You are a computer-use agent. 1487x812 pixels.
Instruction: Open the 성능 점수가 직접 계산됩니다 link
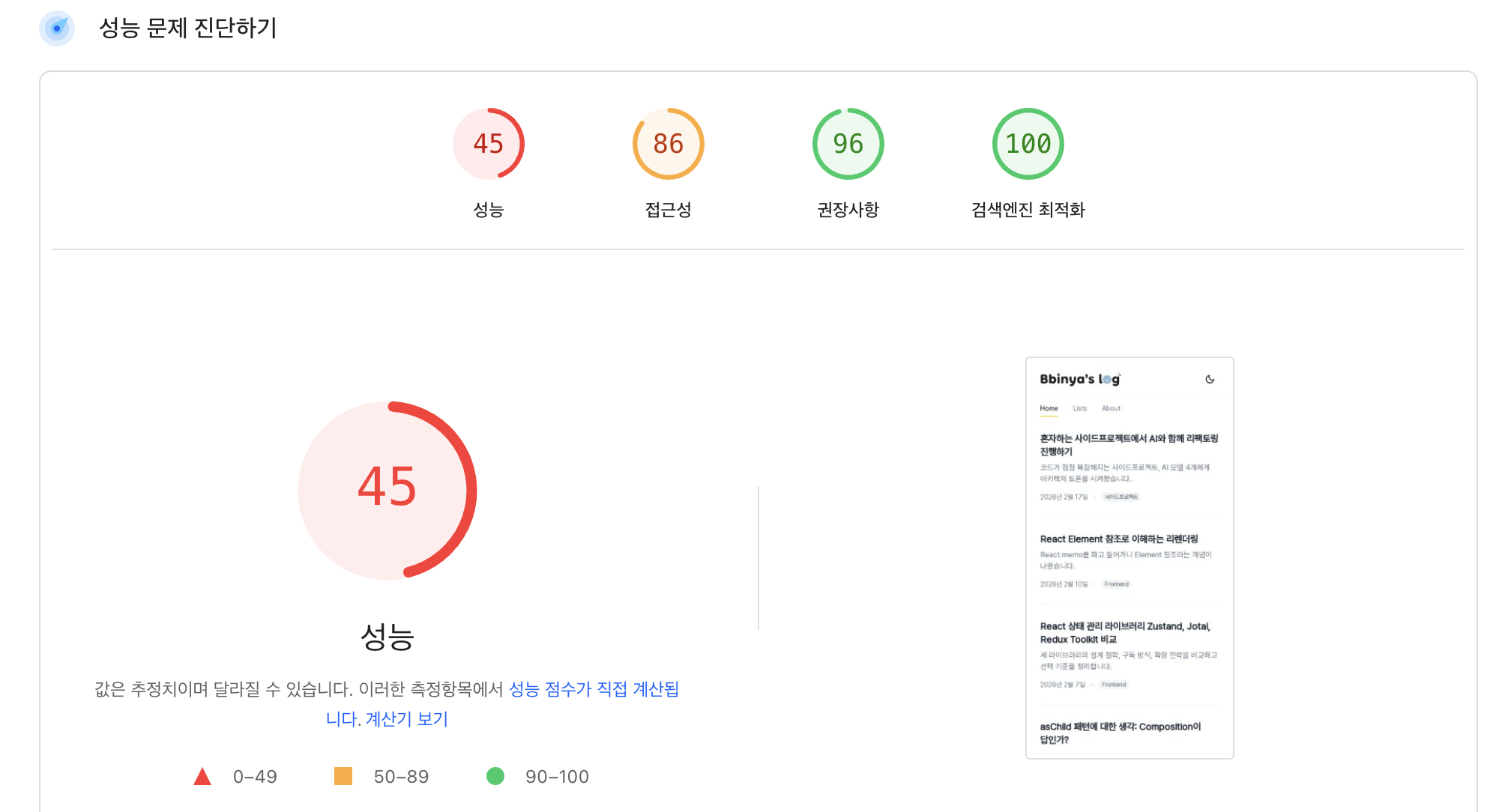click(x=595, y=689)
